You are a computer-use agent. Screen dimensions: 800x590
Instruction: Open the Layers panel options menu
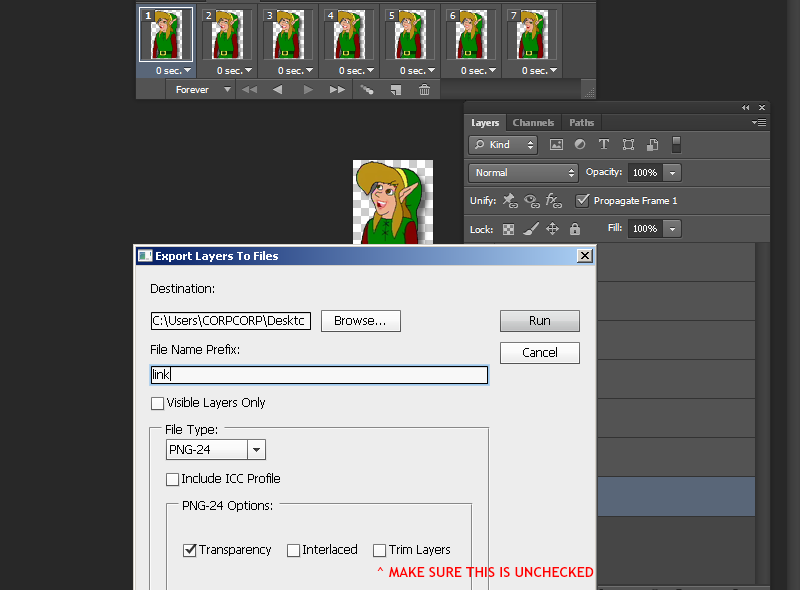[759, 122]
